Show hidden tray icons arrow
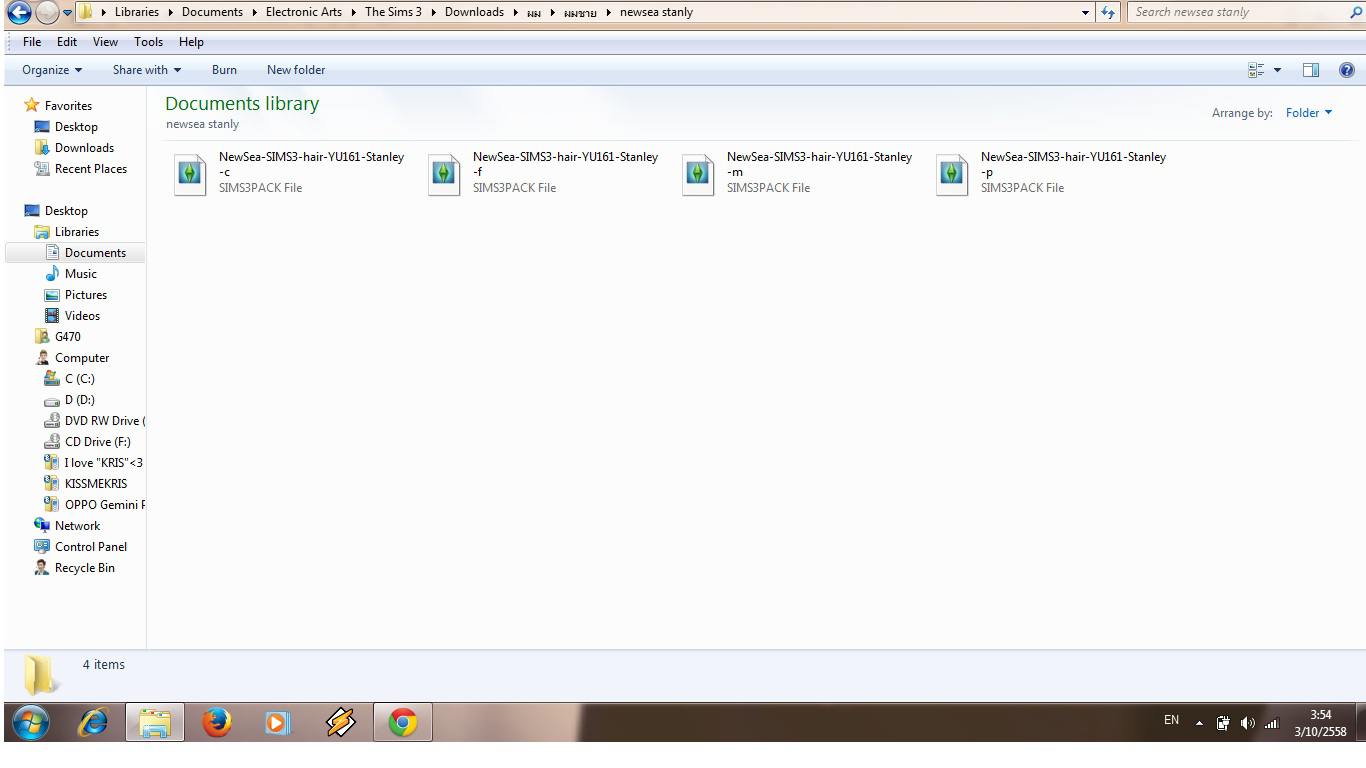Image resolution: width=1366 pixels, height=768 pixels. [x=1199, y=723]
